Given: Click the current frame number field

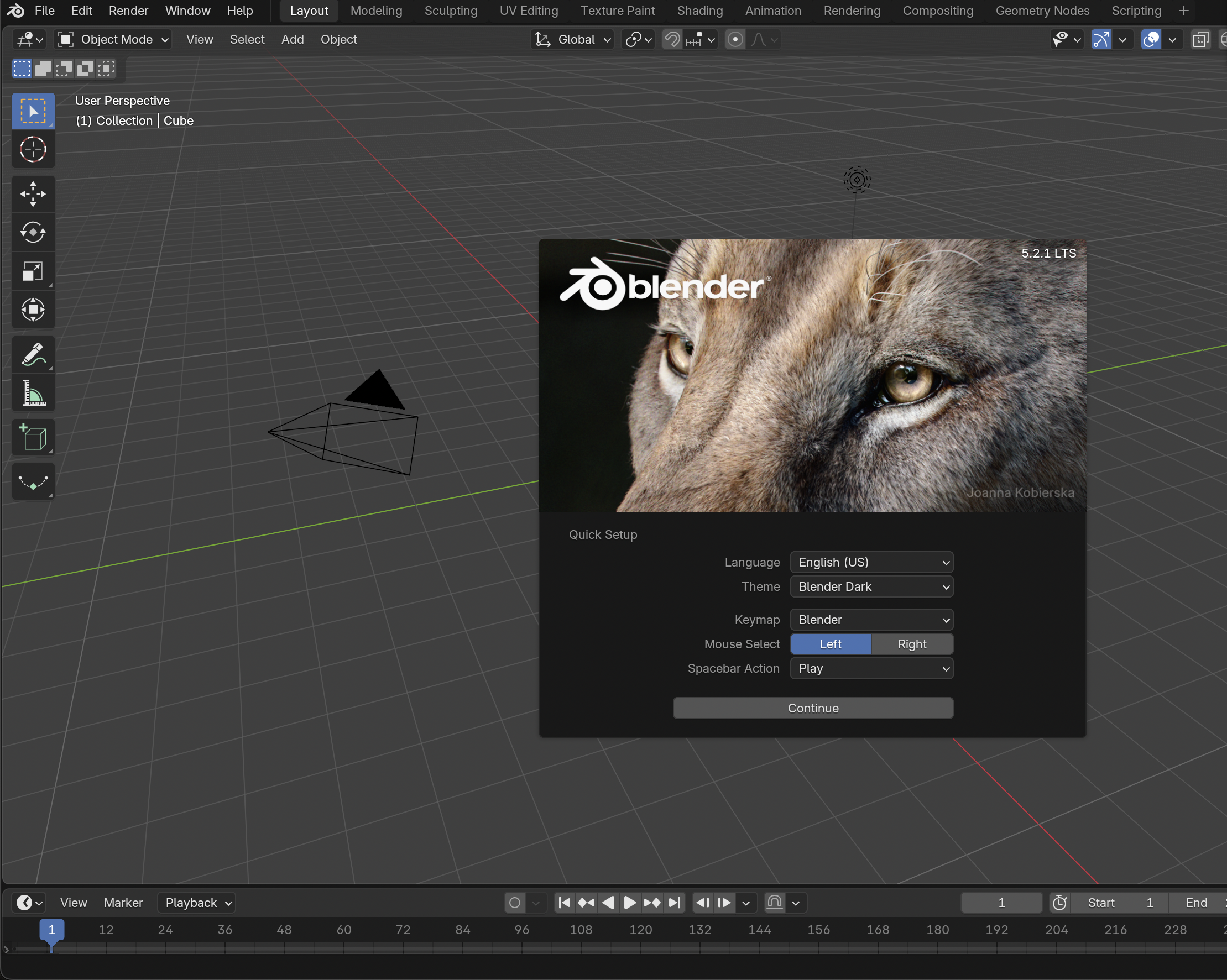Looking at the screenshot, I should tap(1001, 903).
